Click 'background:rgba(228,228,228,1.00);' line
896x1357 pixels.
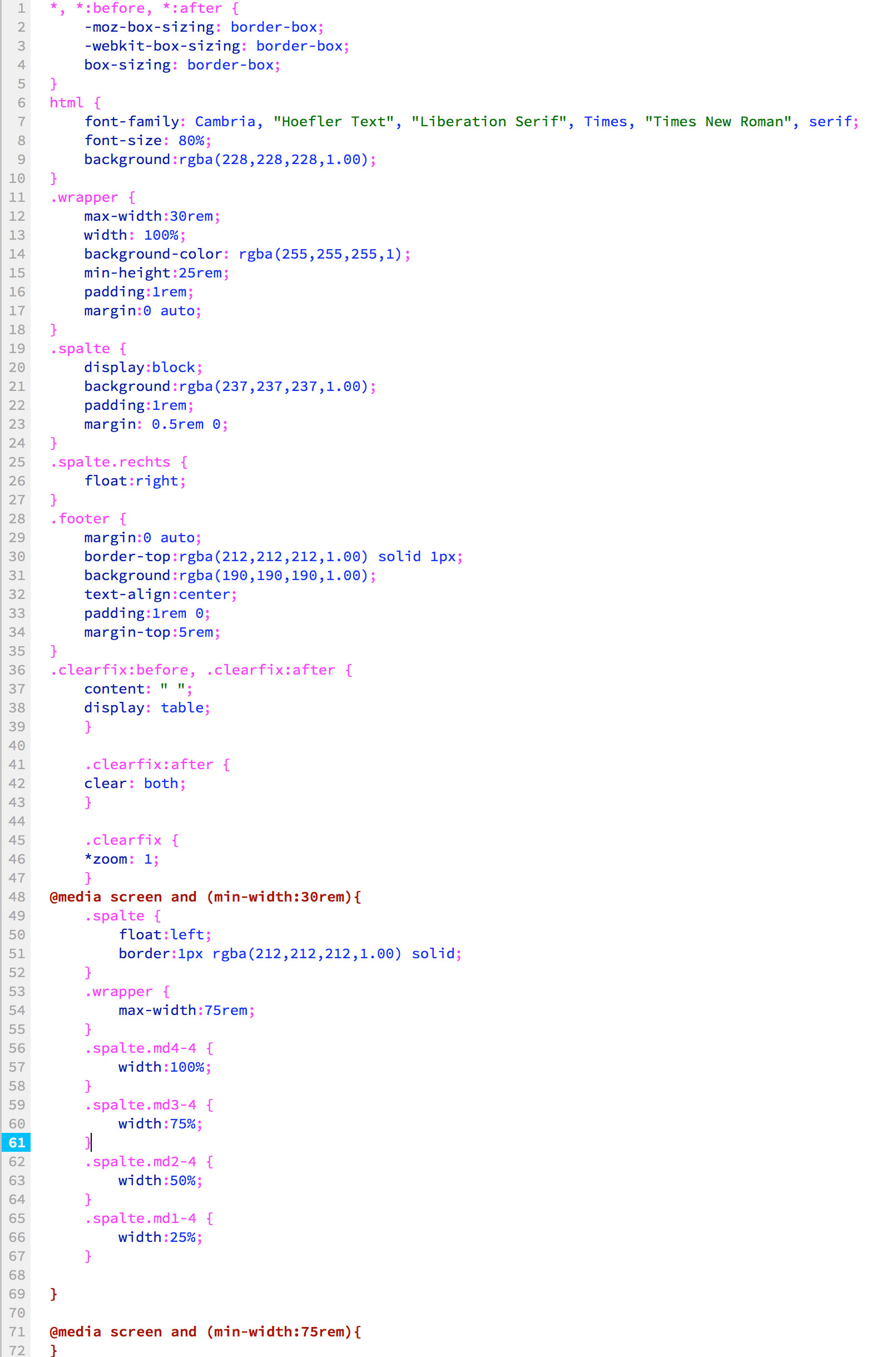(230, 160)
